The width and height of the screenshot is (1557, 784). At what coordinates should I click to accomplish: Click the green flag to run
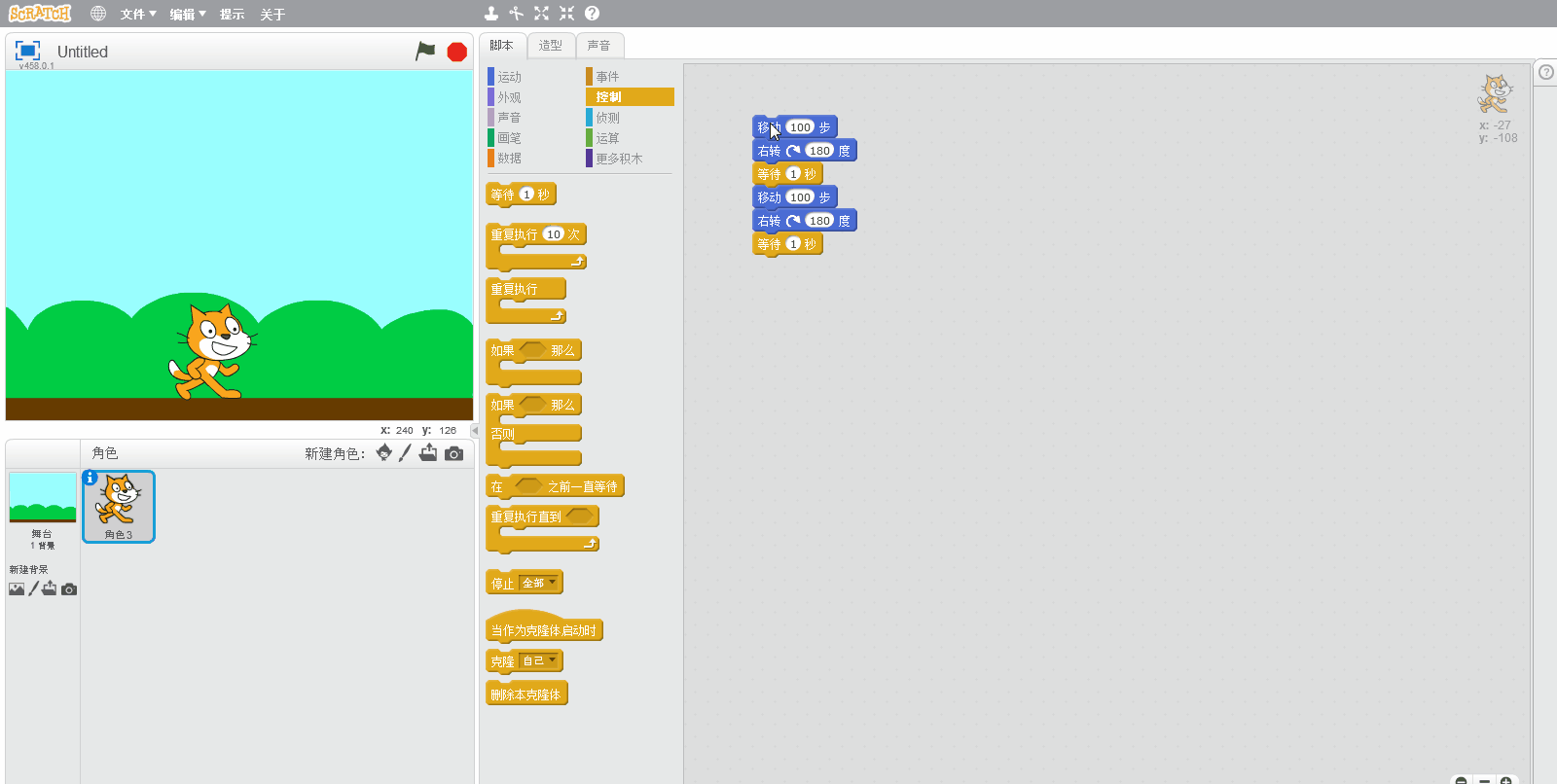pyautogui.click(x=425, y=52)
